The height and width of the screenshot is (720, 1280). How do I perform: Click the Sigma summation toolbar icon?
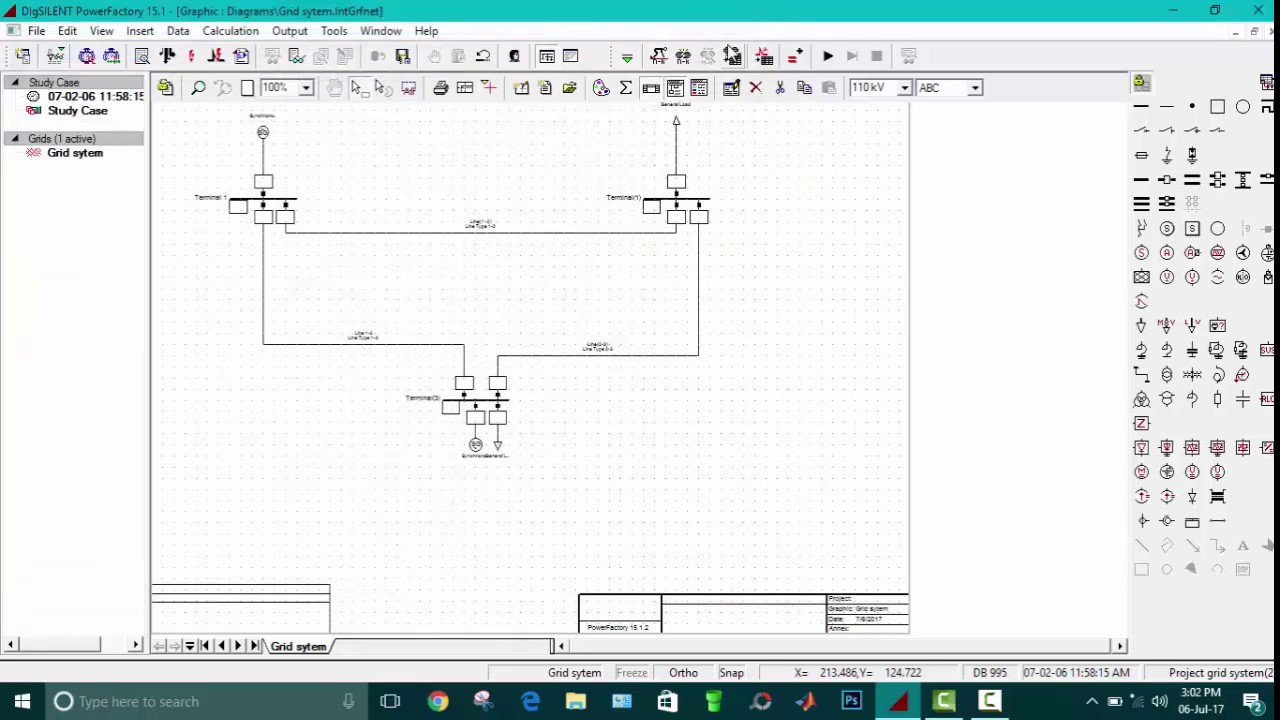coord(626,88)
